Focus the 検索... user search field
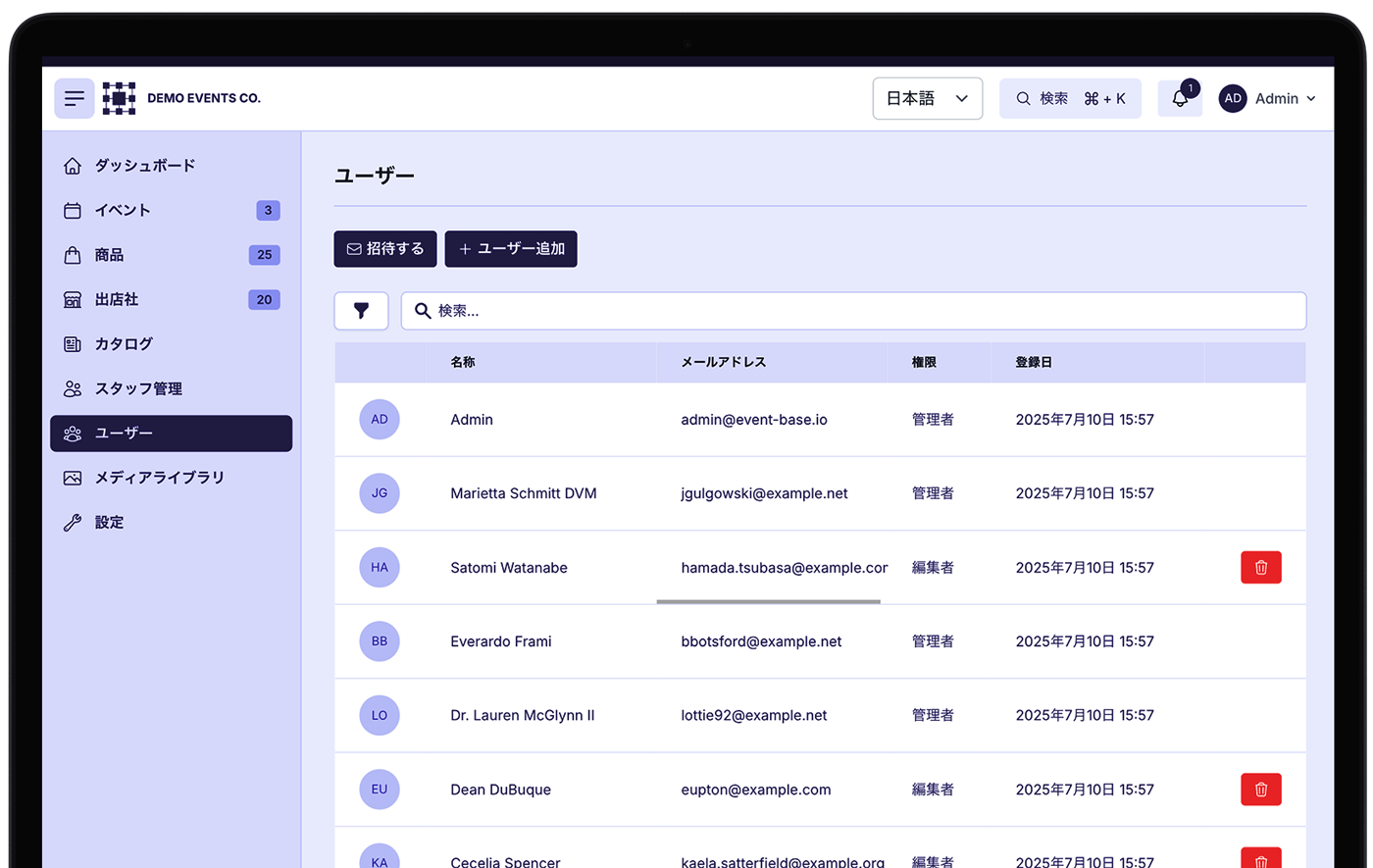This screenshot has height=868, width=1373. pyautogui.click(x=853, y=311)
